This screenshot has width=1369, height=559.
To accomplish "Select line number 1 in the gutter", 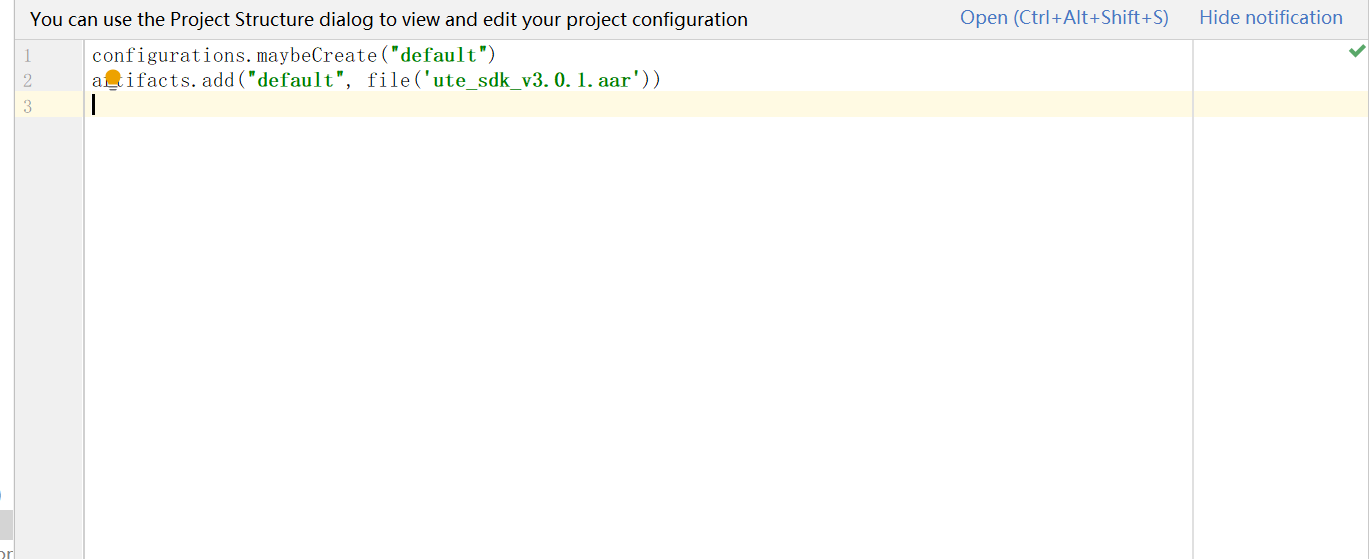I will pos(27,56).
